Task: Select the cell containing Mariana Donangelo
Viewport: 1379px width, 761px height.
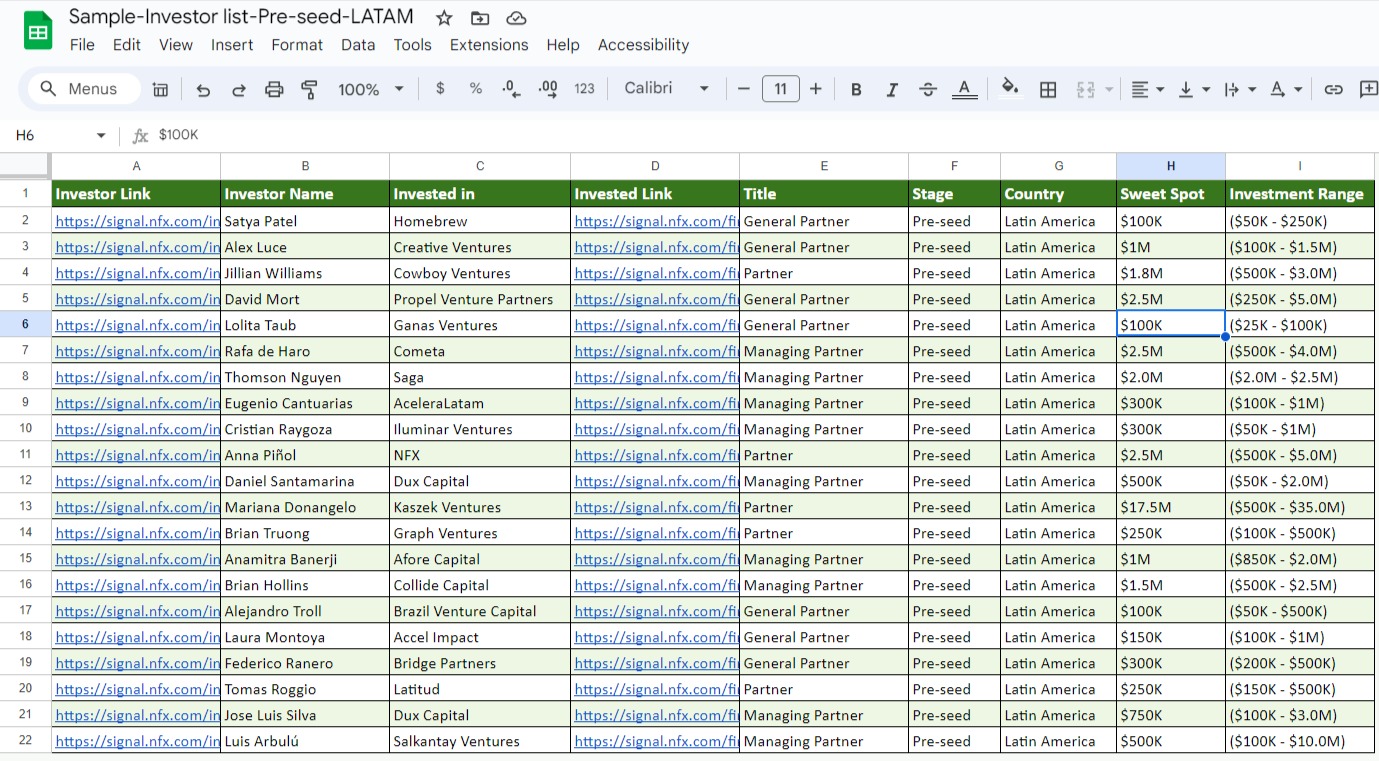Action: pyautogui.click(x=305, y=507)
